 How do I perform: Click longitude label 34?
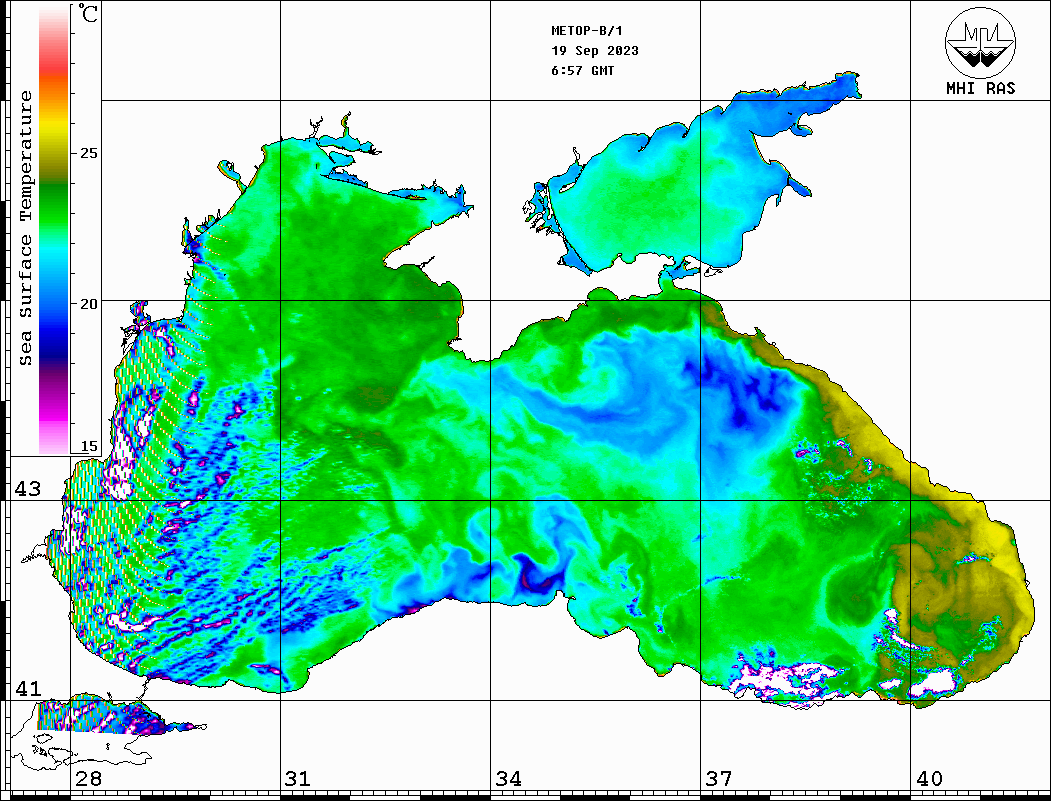(x=509, y=778)
